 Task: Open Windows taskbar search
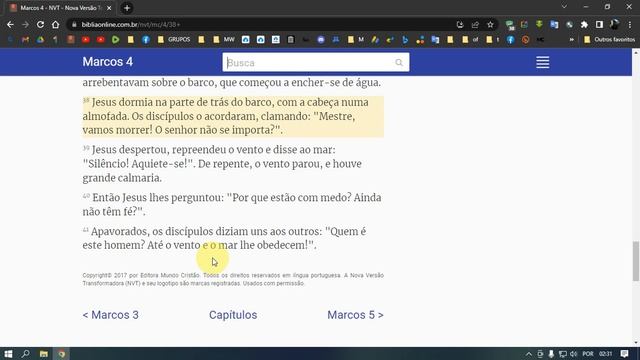(x=25, y=353)
